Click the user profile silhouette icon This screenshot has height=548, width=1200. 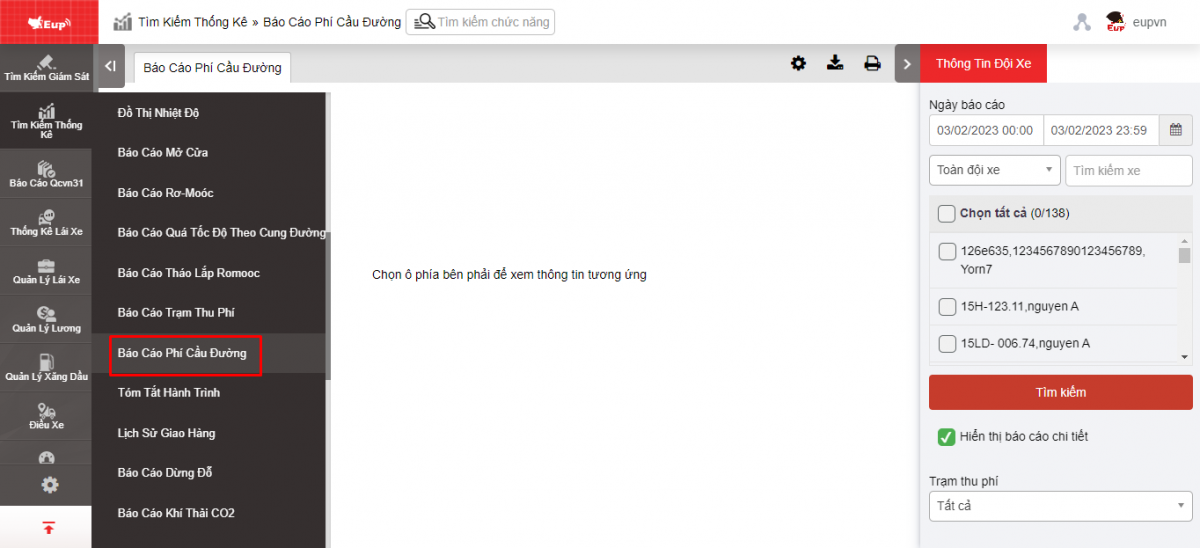coord(1081,22)
